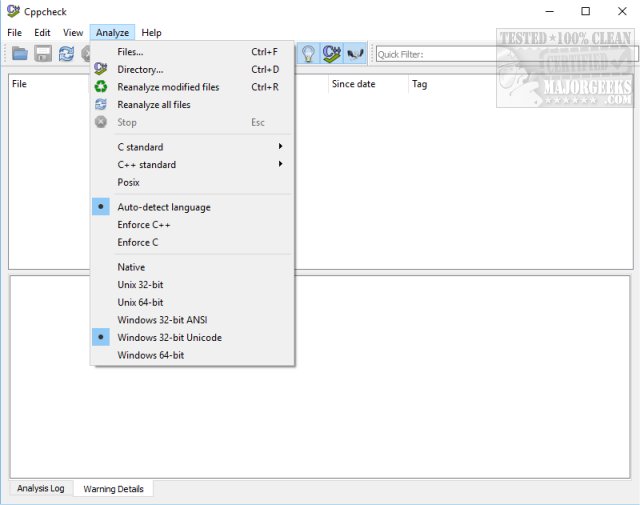The image size is (640, 505).
Task: Click the grey Stop icon in menu
Action: tap(100, 122)
